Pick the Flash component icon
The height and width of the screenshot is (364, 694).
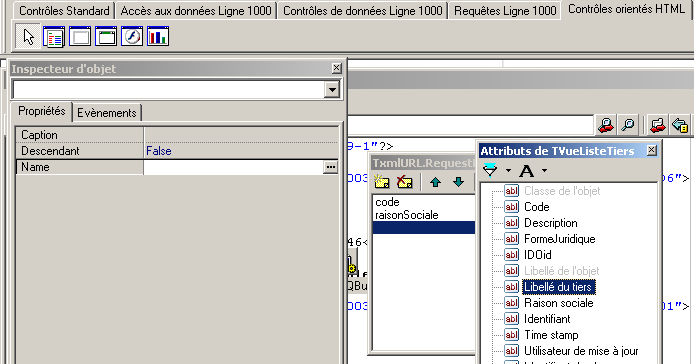pyautogui.click(x=132, y=36)
